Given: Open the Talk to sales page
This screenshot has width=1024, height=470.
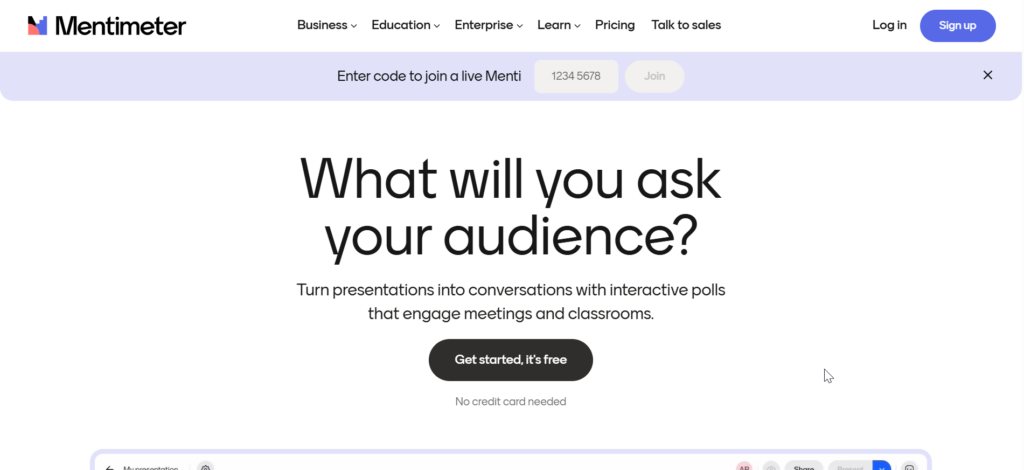Looking at the screenshot, I should [686, 25].
